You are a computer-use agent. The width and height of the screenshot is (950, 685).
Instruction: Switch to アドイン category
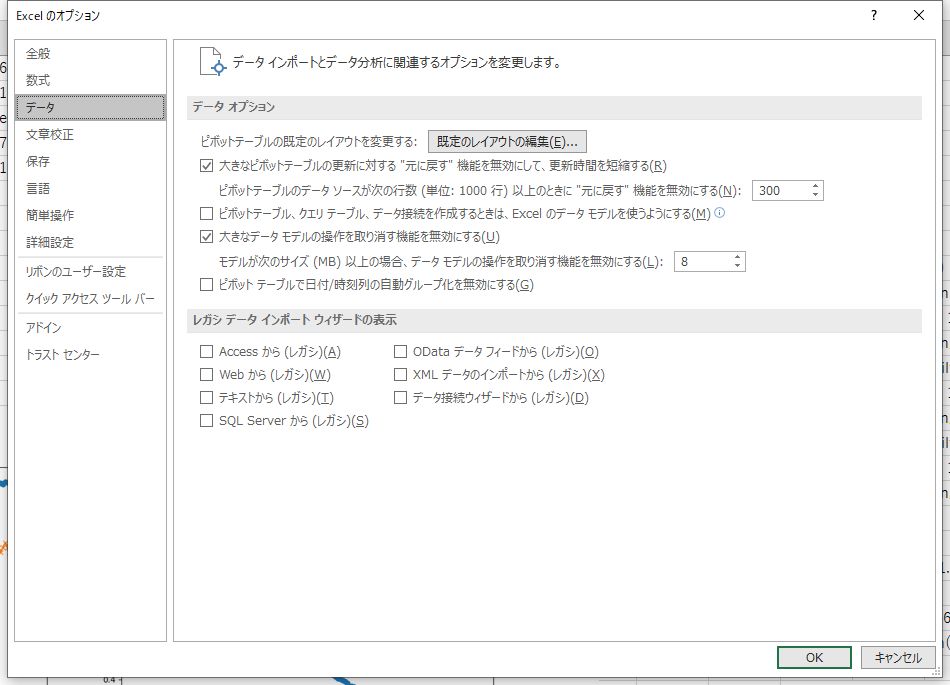[x=90, y=328]
